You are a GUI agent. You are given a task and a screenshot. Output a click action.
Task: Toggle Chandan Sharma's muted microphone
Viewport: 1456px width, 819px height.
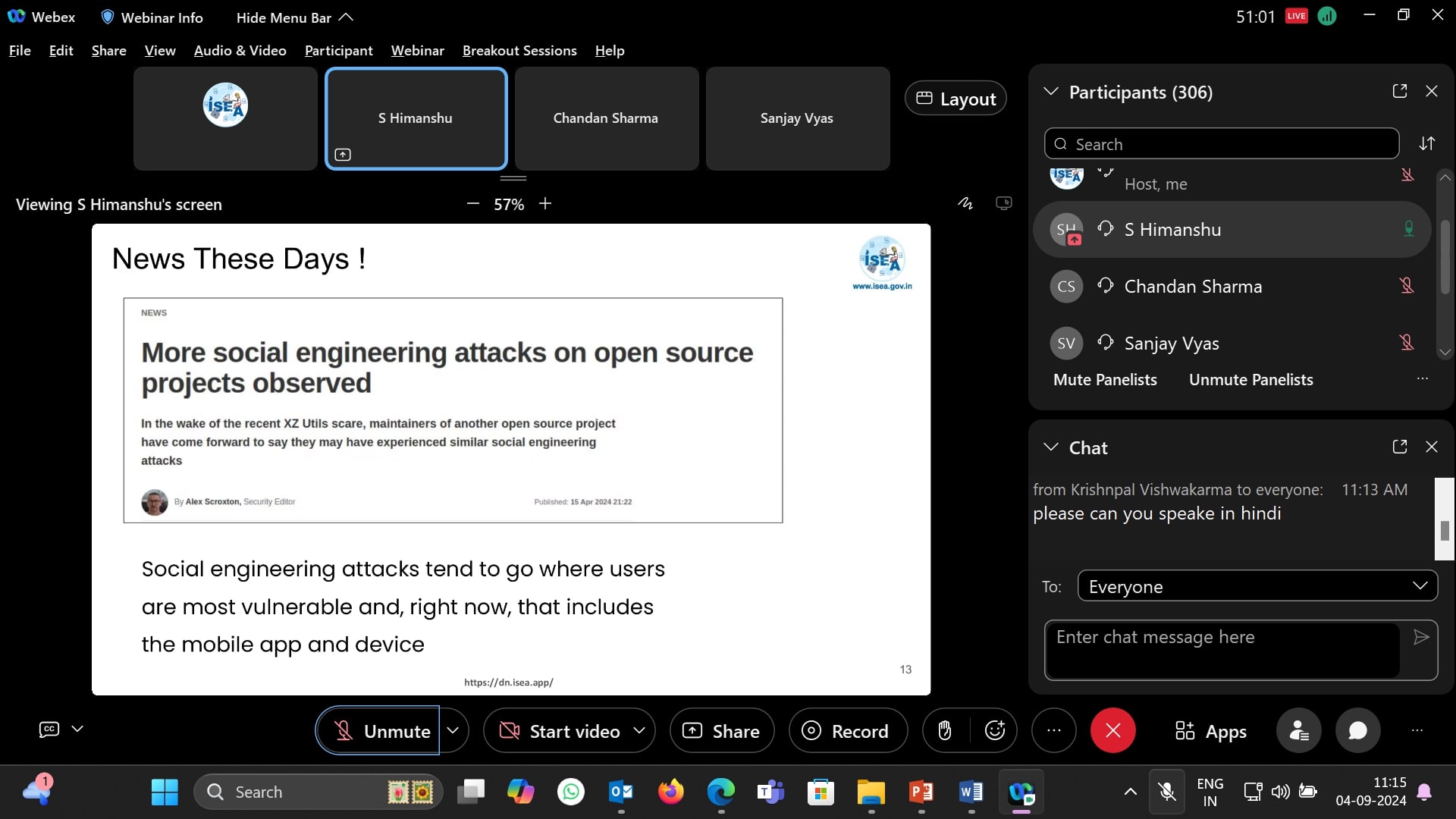(x=1407, y=286)
